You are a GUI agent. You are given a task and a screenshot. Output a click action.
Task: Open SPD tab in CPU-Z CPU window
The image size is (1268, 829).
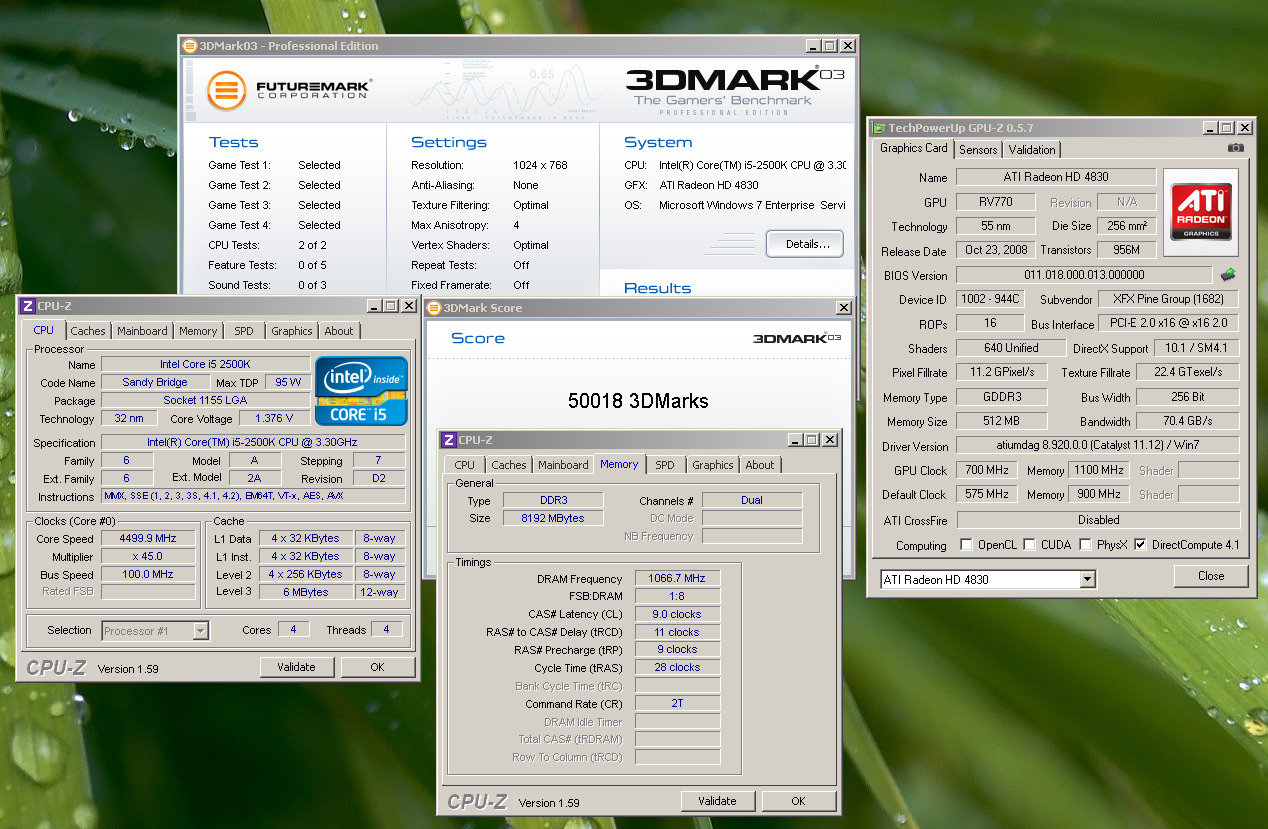[244, 331]
